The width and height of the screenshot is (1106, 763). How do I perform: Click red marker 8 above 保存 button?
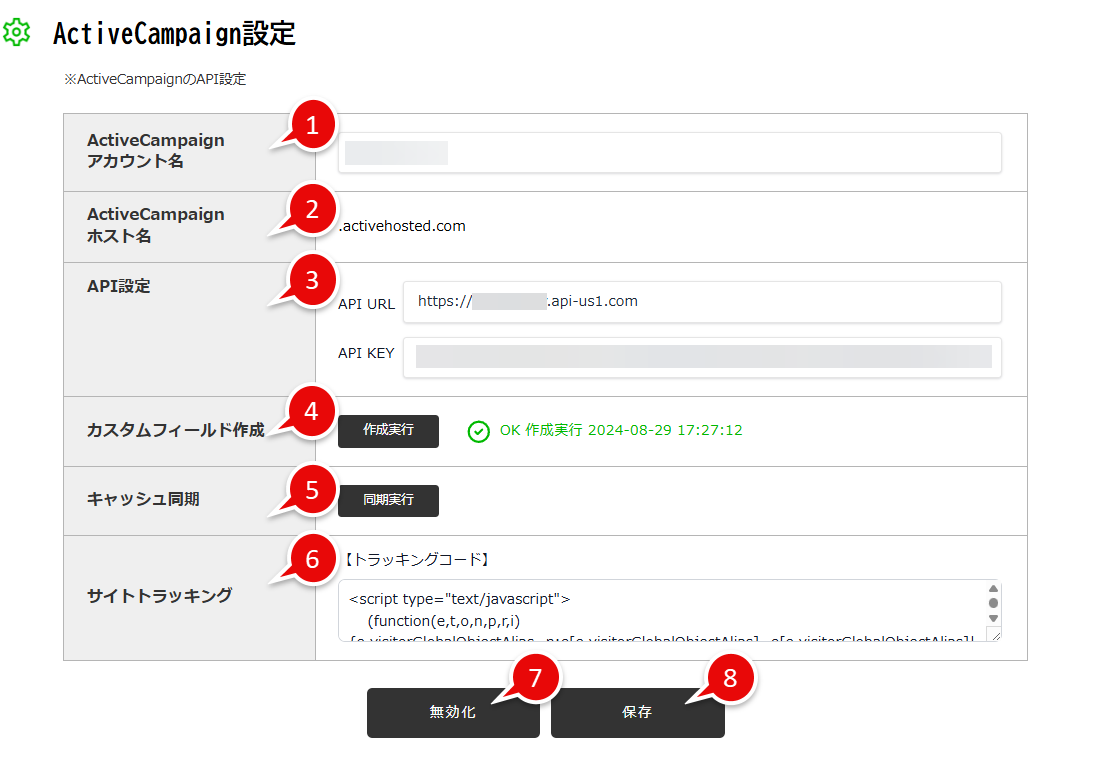coord(727,679)
